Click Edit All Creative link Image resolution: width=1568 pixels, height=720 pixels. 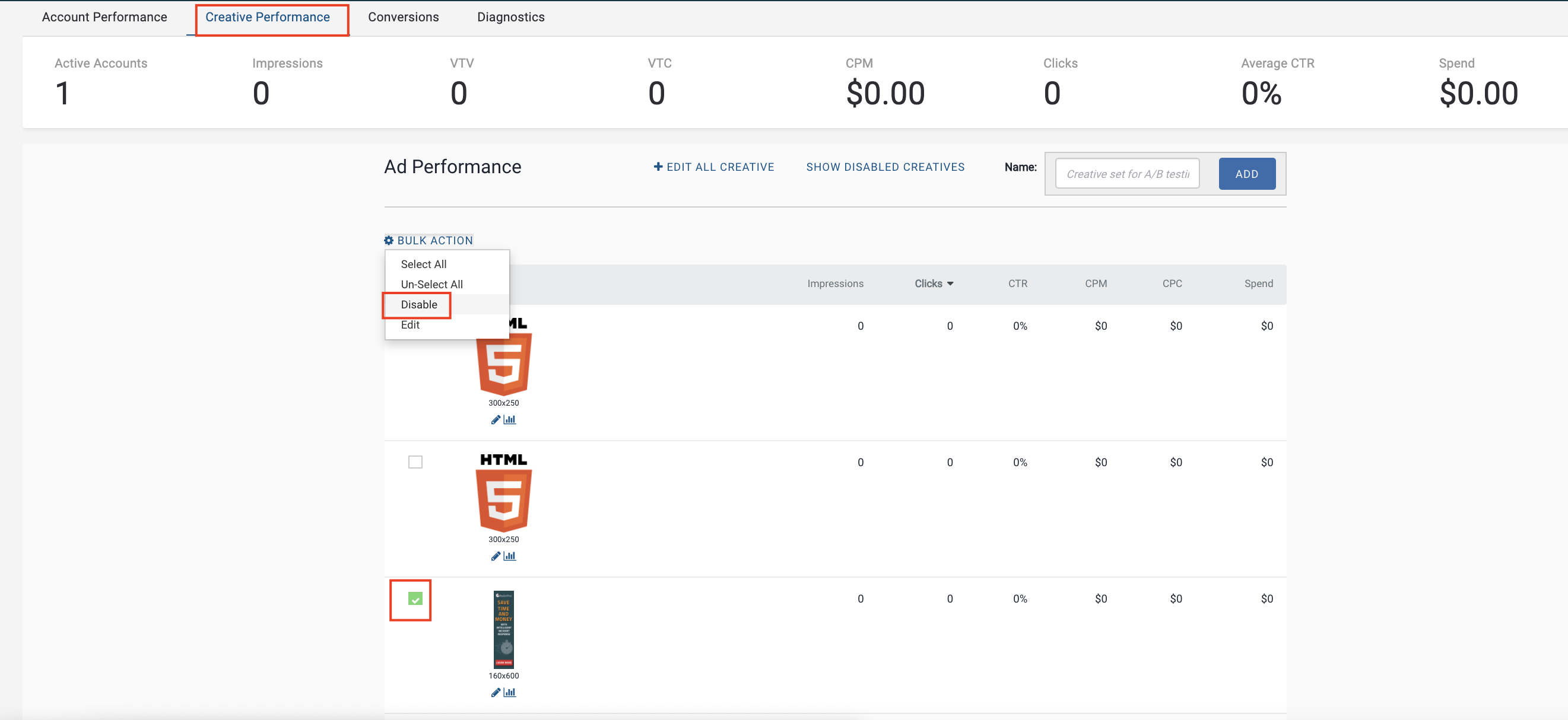click(713, 167)
